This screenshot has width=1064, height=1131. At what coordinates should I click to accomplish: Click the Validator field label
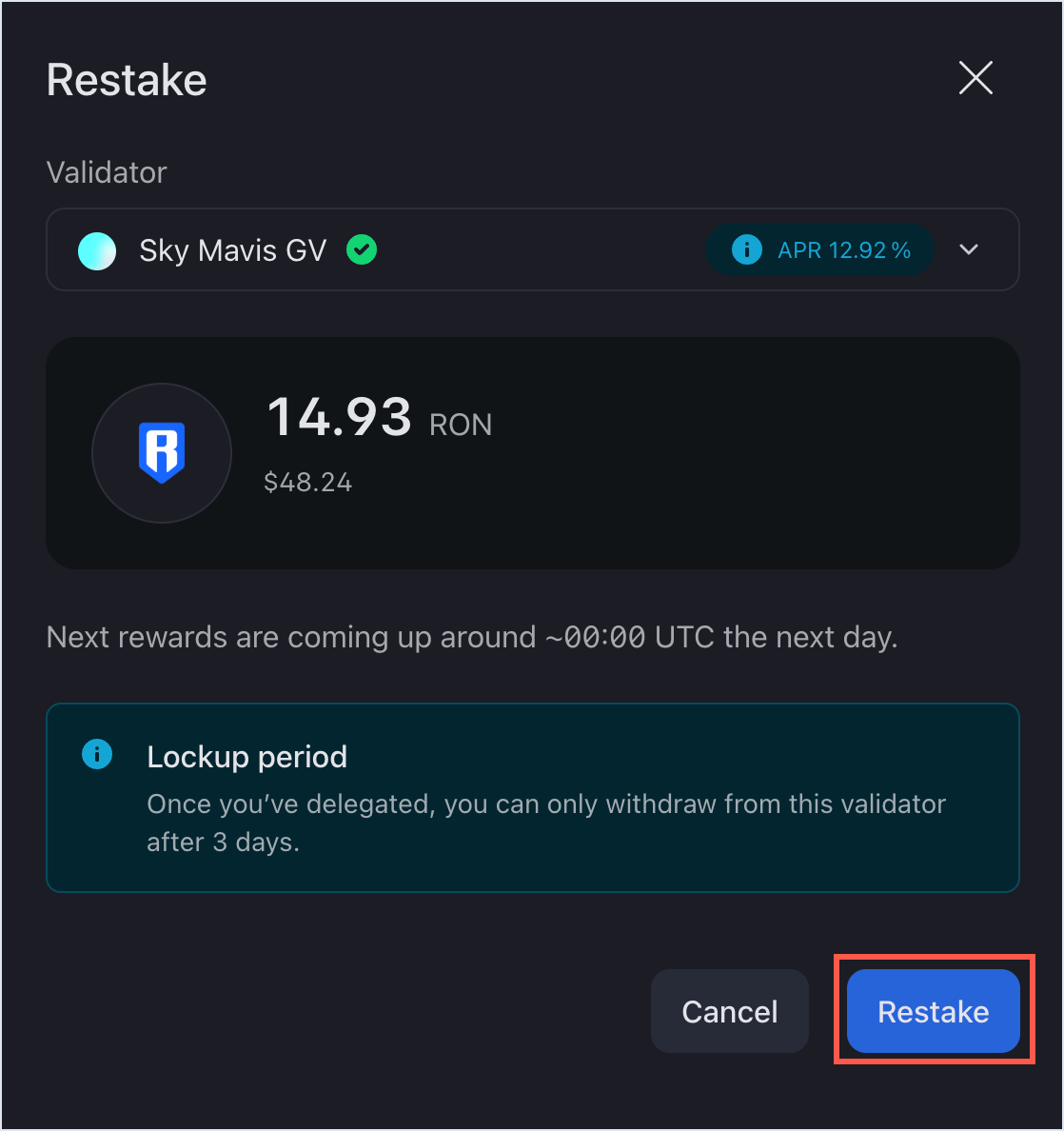point(107,172)
